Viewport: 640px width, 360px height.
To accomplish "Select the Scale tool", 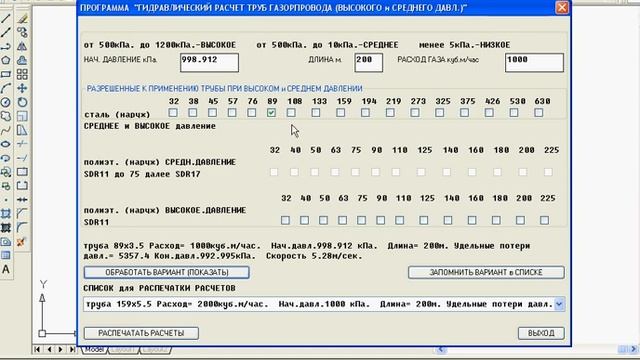I will [22, 116].
